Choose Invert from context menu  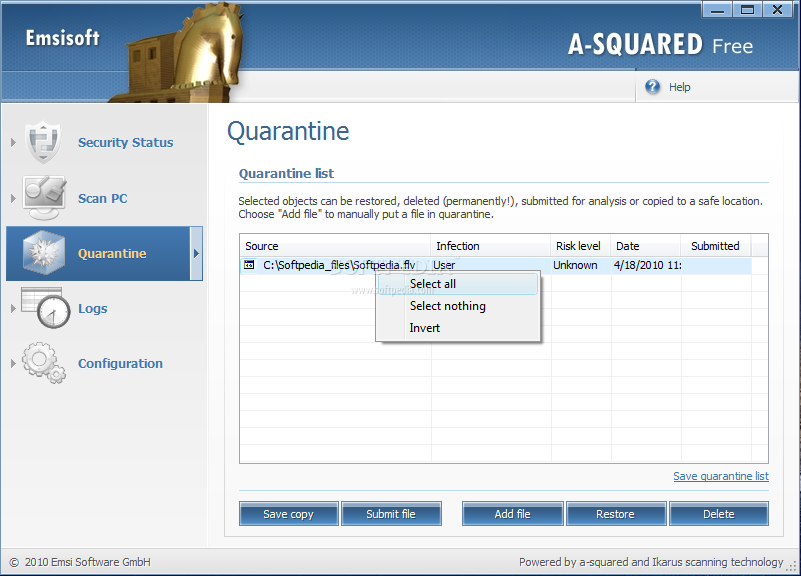[425, 328]
